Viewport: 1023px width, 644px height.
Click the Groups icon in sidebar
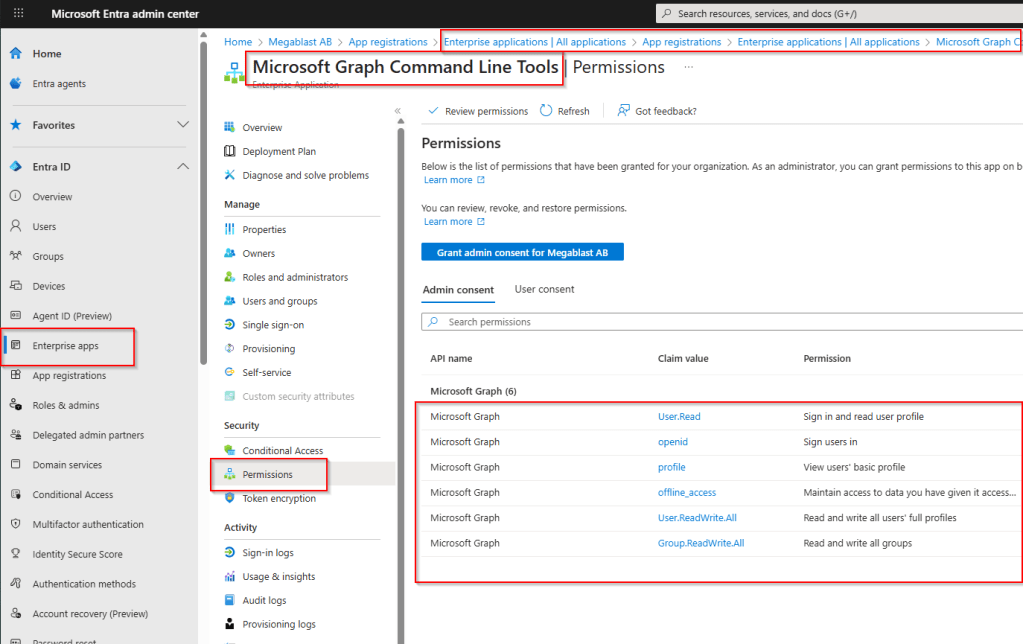coord(15,256)
